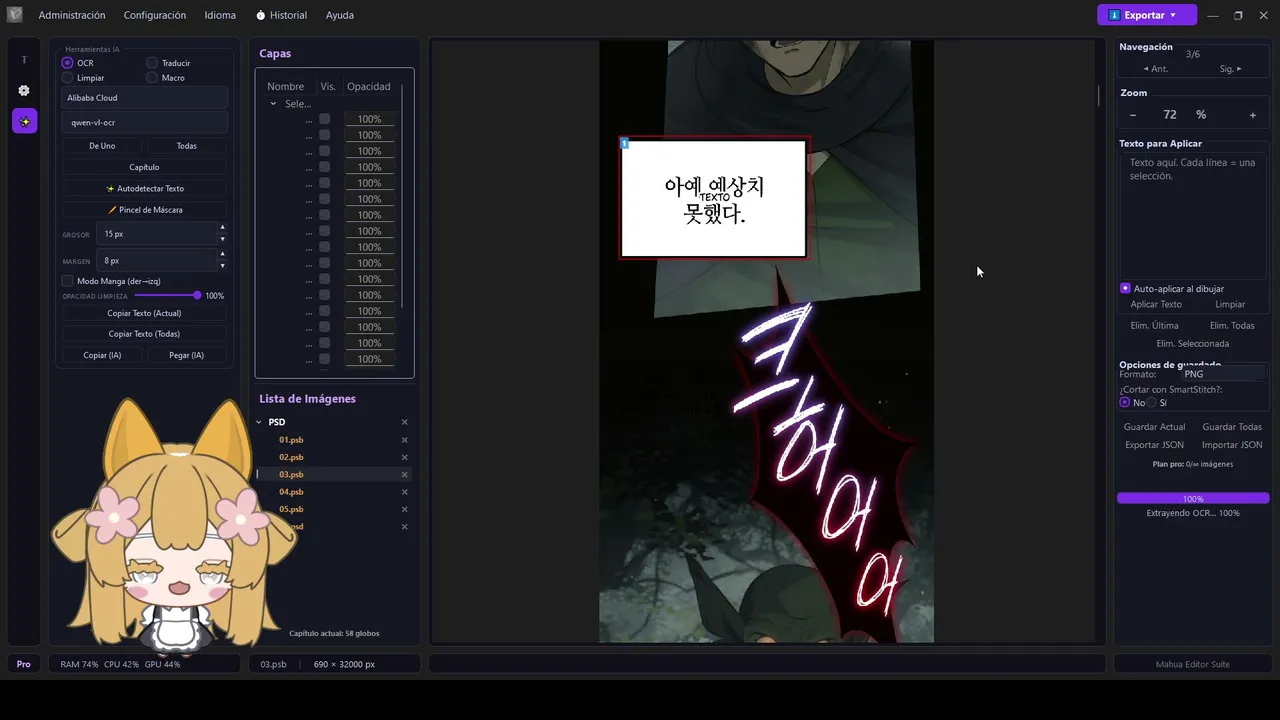
Task: Remove 03.psb from the image list
Action: click(405, 474)
